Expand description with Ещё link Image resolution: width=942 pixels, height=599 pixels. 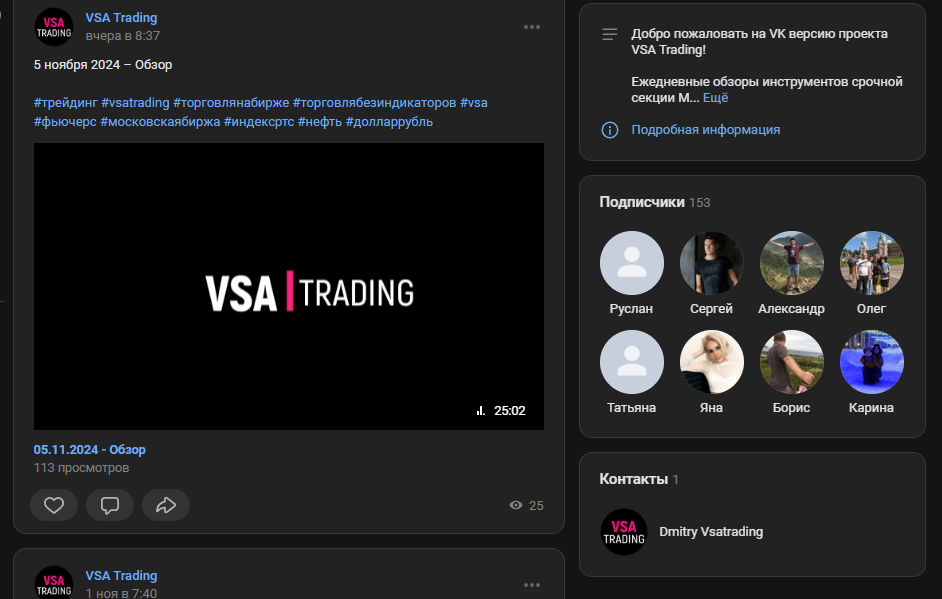(716, 97)
